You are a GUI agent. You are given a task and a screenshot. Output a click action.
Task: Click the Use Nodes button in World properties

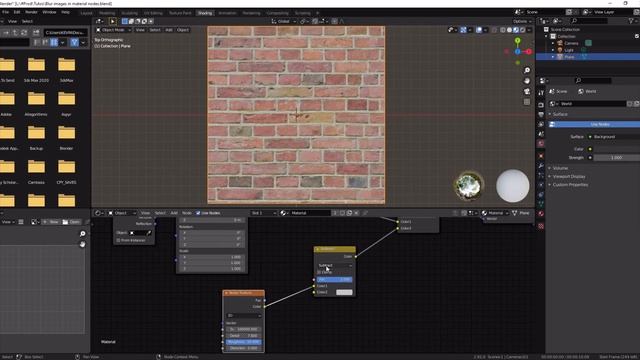(594, 124)
